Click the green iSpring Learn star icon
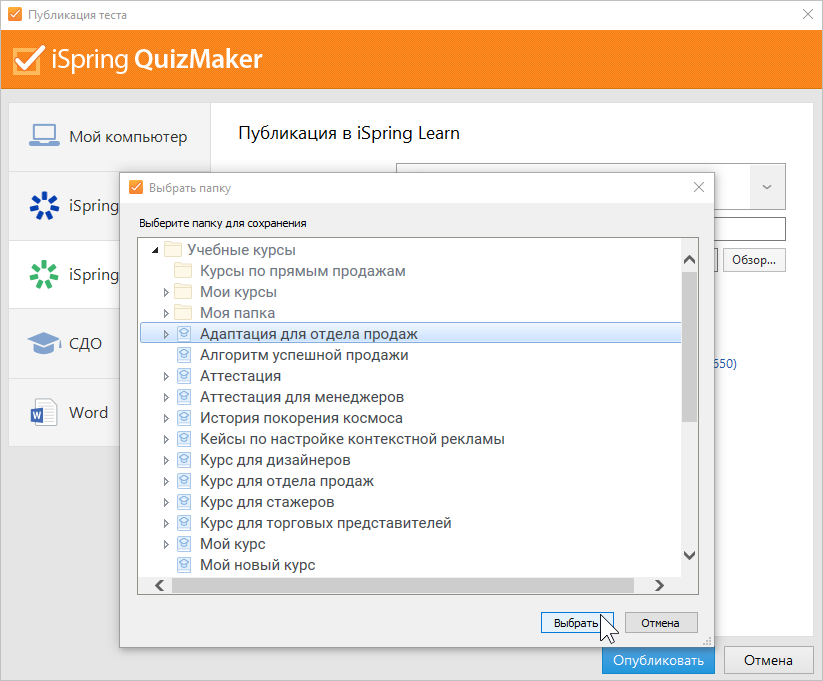Screen dimensions: 823x681 44,274
